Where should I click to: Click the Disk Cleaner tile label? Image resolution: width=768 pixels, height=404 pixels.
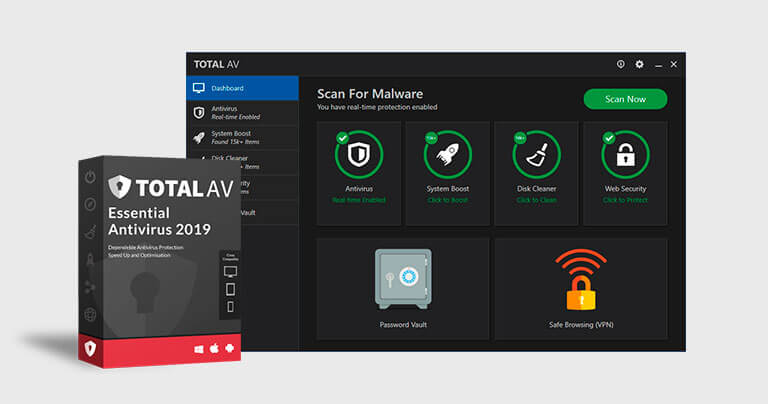(x=536, y=189)
